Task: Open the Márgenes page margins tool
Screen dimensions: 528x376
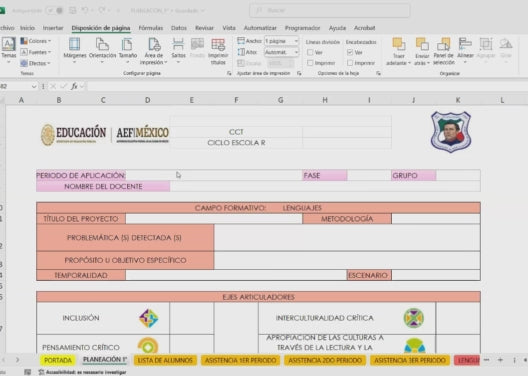Action: [75, 49]
